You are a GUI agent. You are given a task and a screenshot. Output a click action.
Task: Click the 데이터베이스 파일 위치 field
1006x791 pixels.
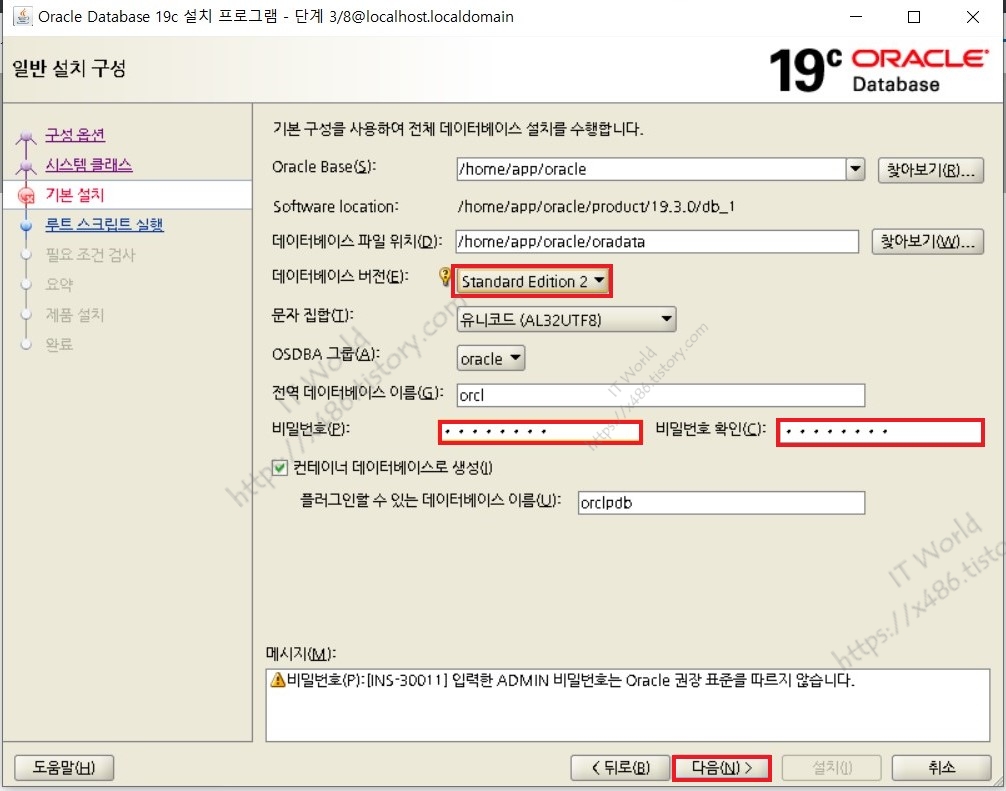pos(657,242)
